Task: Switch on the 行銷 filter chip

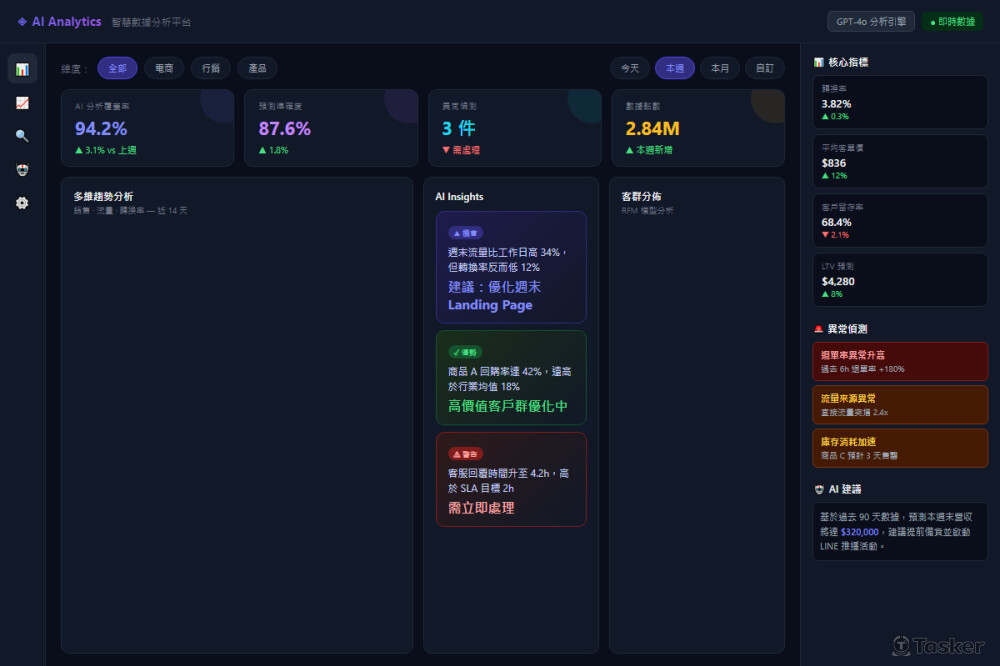Action: tap(211, 68)
